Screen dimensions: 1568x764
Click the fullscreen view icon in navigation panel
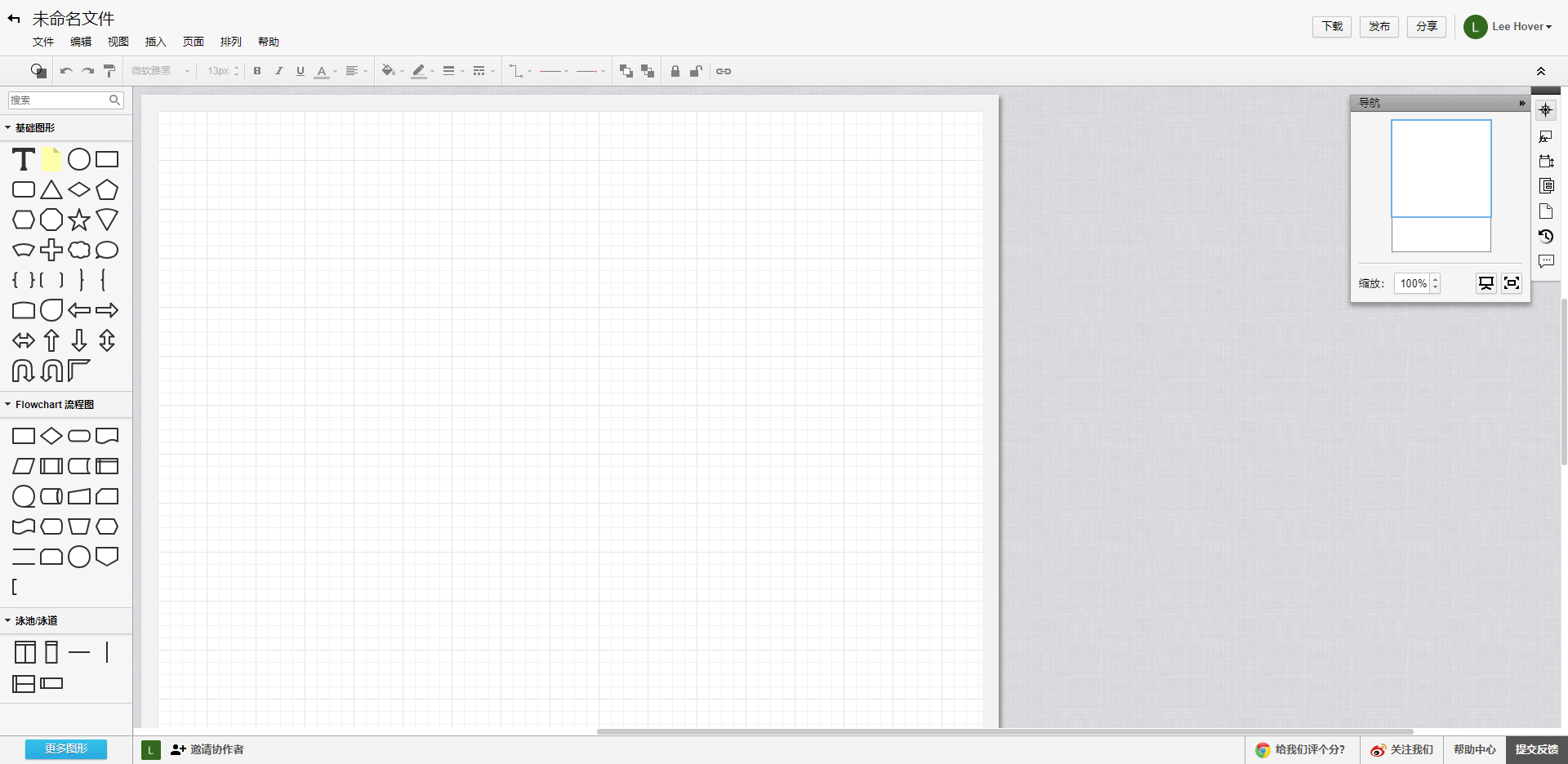1512,283
